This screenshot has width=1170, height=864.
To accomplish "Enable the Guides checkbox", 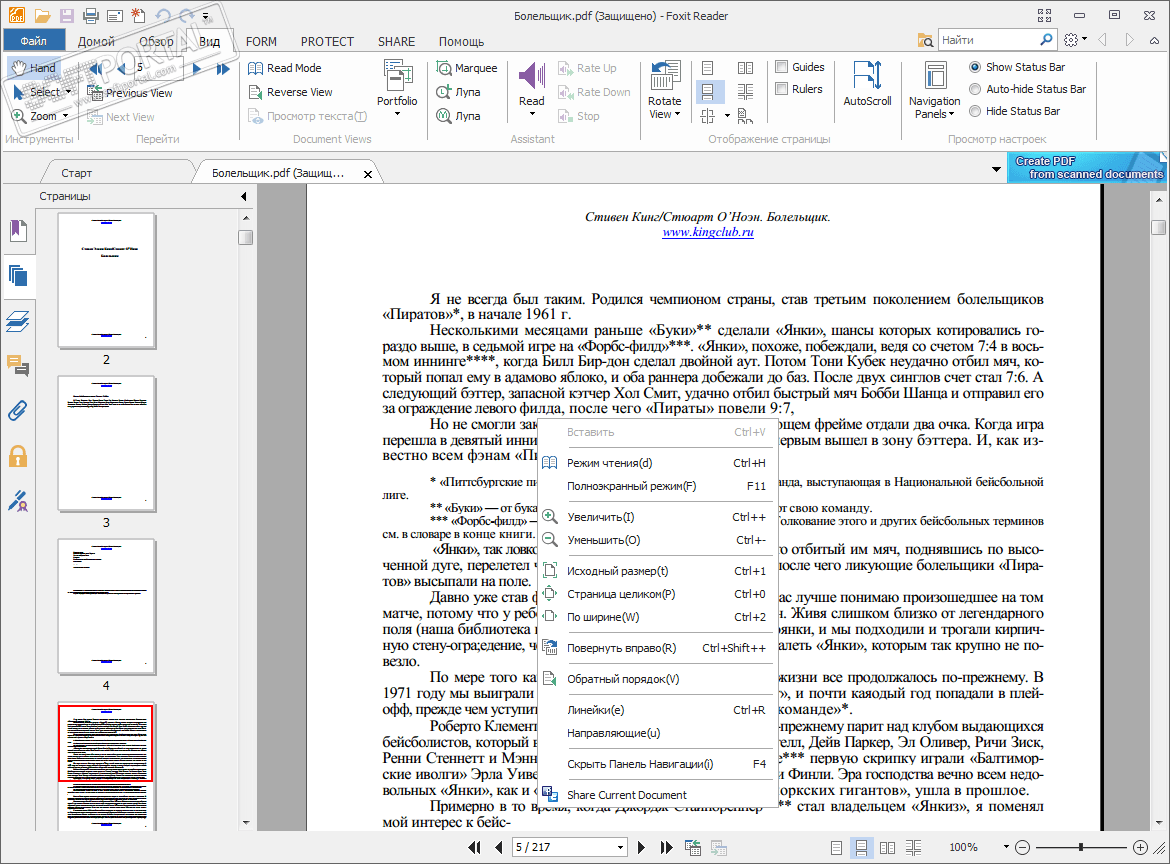I will pyautogui.click(x=782, y=67).
